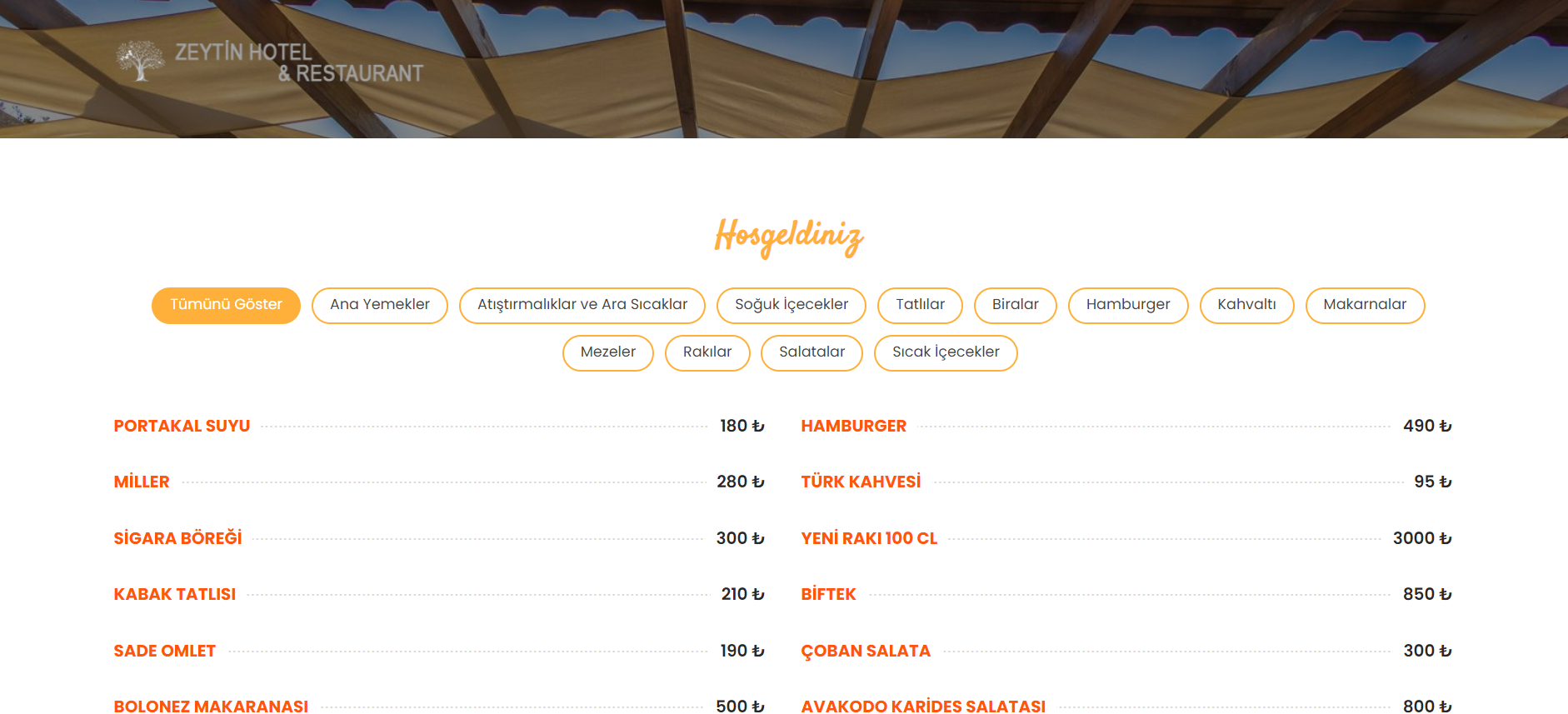Select the Biralar filter
Image resolution: width=1568 pixels, height=714 pixels.
1015,305
